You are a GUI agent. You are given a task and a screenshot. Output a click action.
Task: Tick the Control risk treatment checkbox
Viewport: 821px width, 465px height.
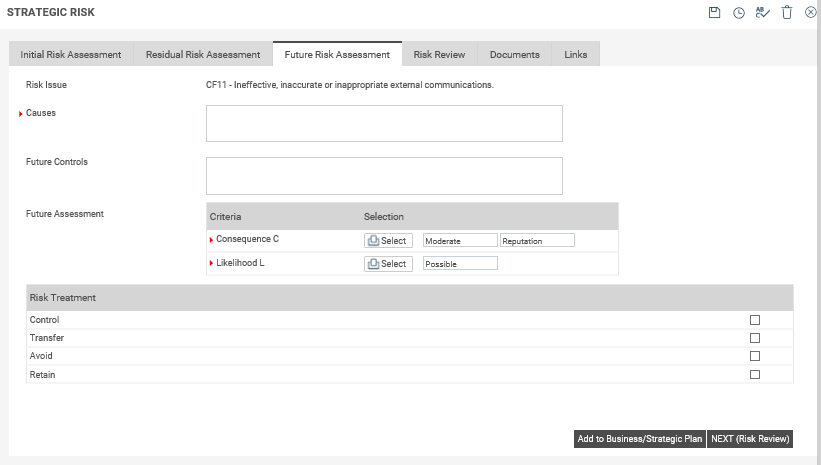755,320
